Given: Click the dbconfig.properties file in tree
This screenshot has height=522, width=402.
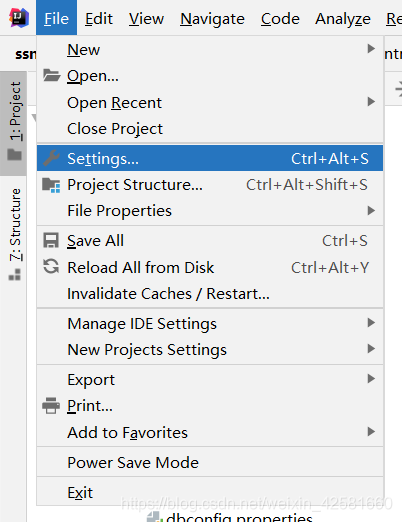Looking at the screenshot, I should click(x=239, y=518).
